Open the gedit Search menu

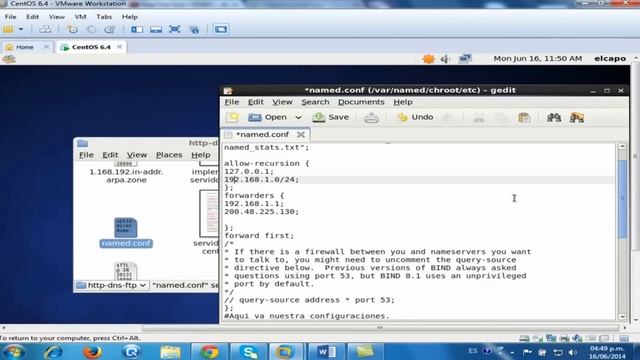(x=315, y=102)
